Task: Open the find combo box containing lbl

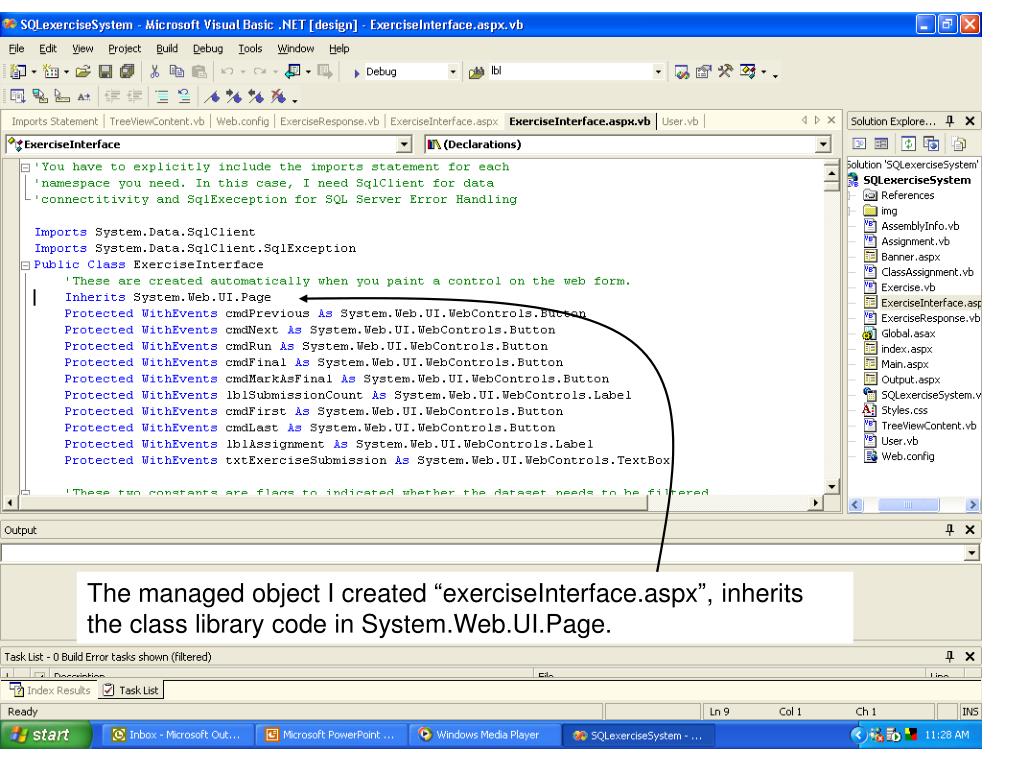Action: pos(658,72)
